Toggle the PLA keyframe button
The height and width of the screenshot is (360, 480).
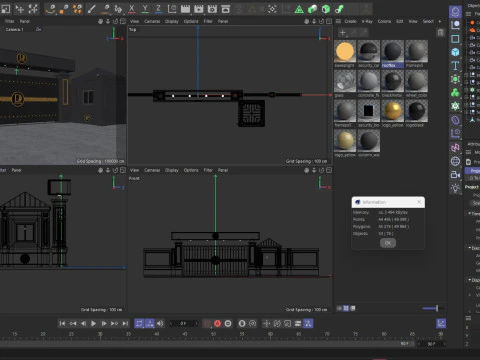[x=308, y=323]
